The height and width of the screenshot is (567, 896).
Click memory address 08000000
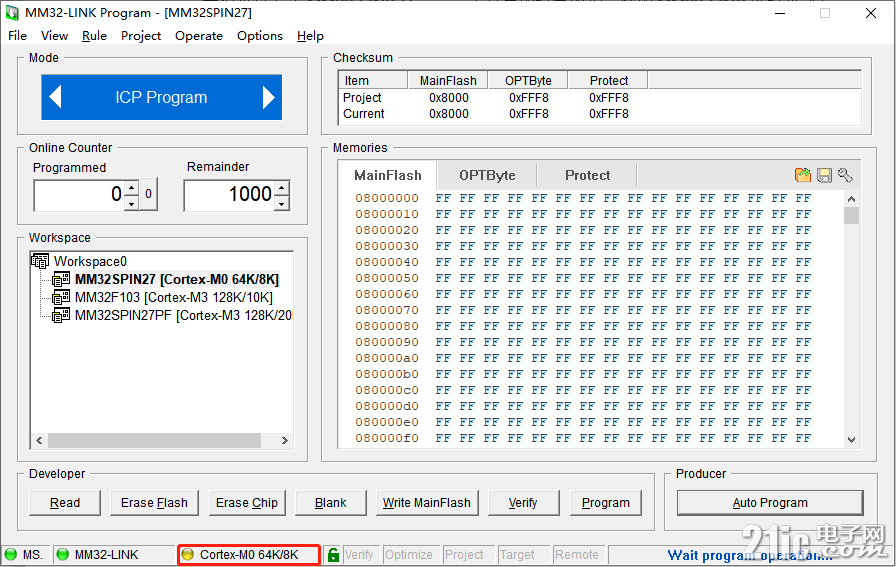click(x=387, y=198)
